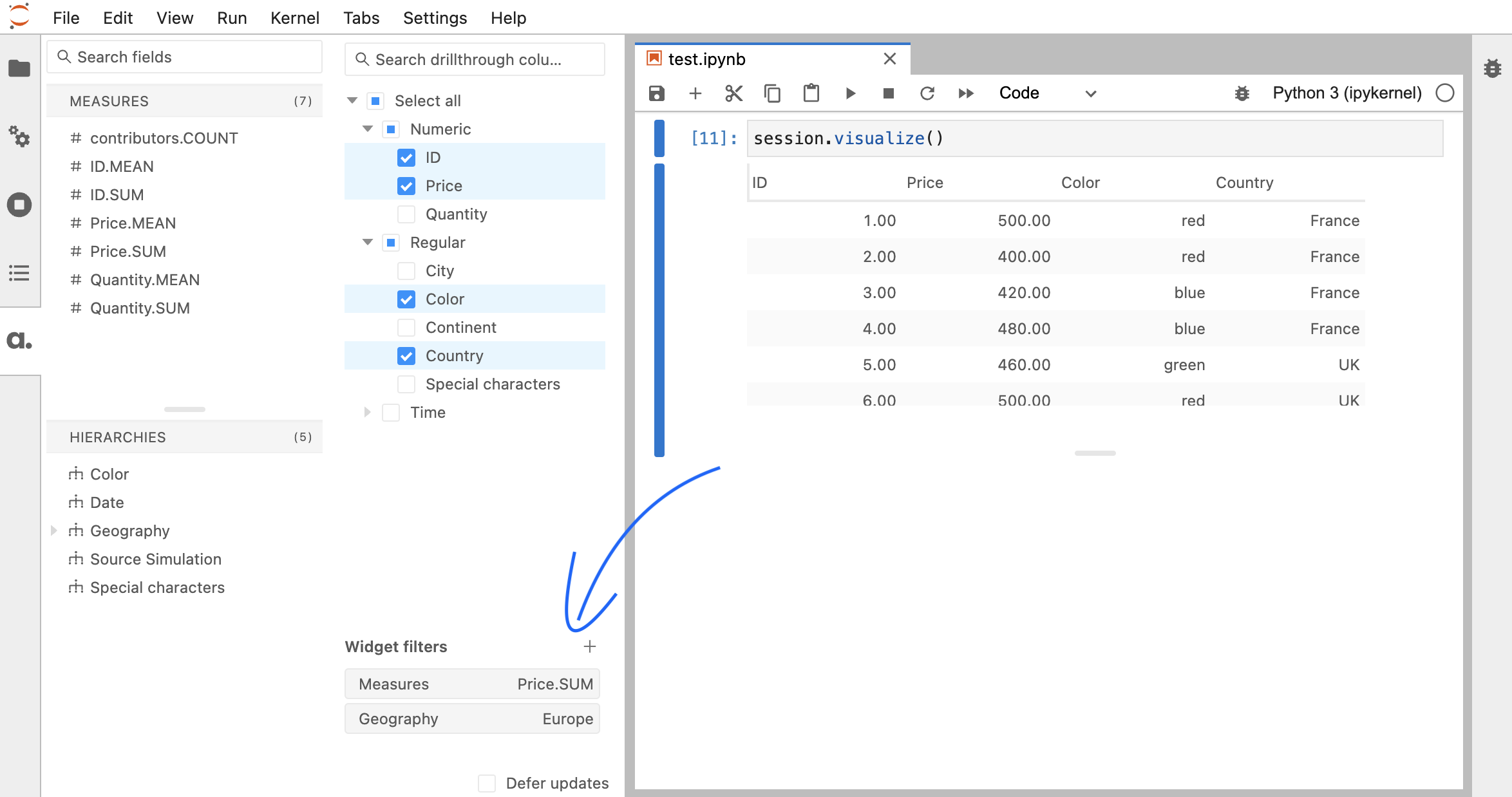Cut the selected cell with the scissors icon

[x=733, y=93]
